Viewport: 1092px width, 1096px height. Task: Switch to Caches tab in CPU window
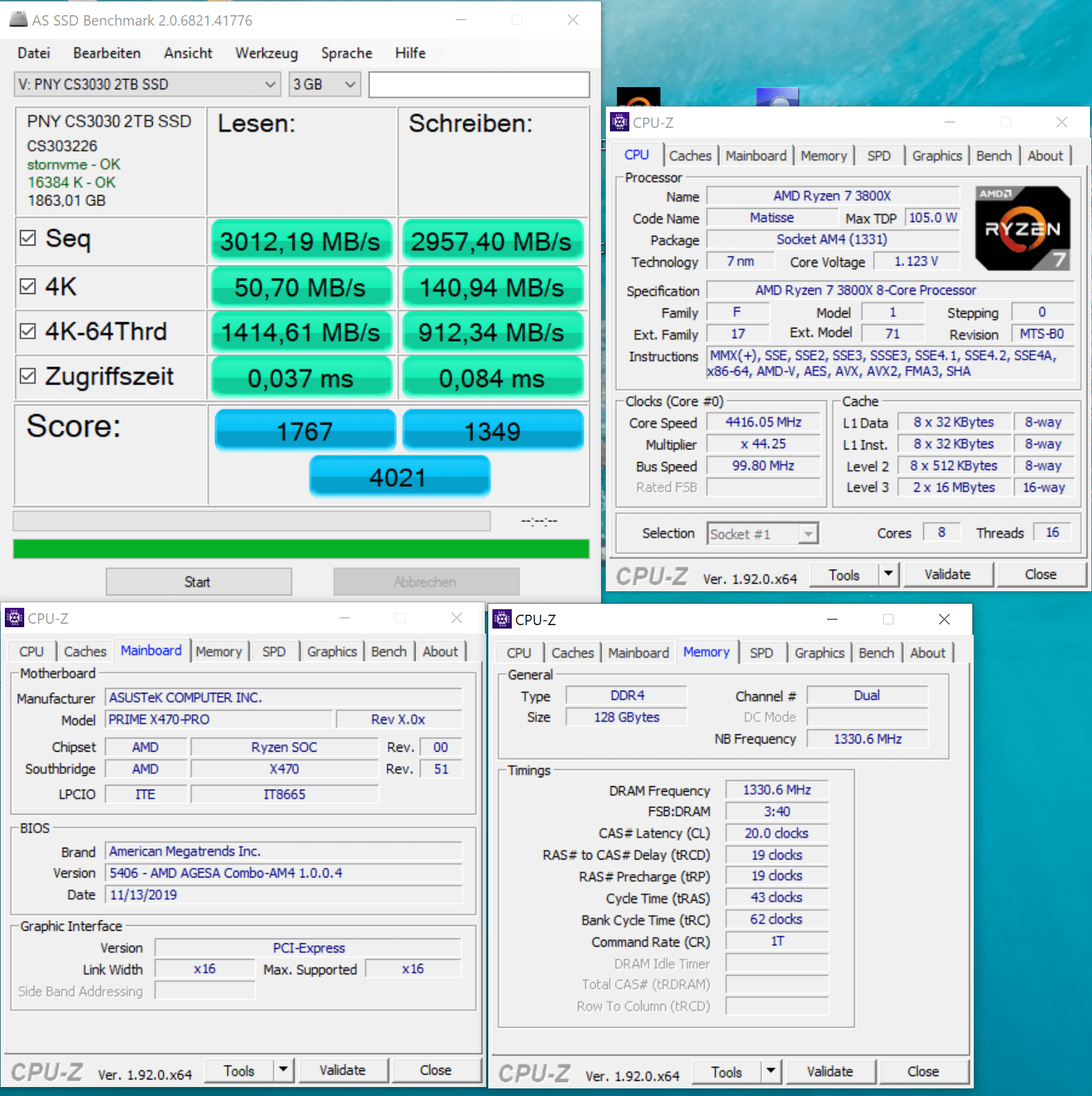690,156
